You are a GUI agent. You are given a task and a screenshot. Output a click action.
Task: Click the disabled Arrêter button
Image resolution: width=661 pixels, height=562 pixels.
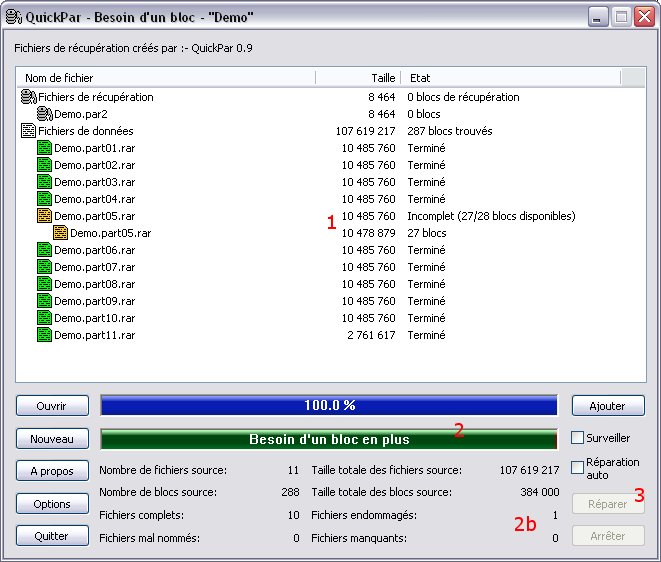pyautogui.click(x=608, y=535)
